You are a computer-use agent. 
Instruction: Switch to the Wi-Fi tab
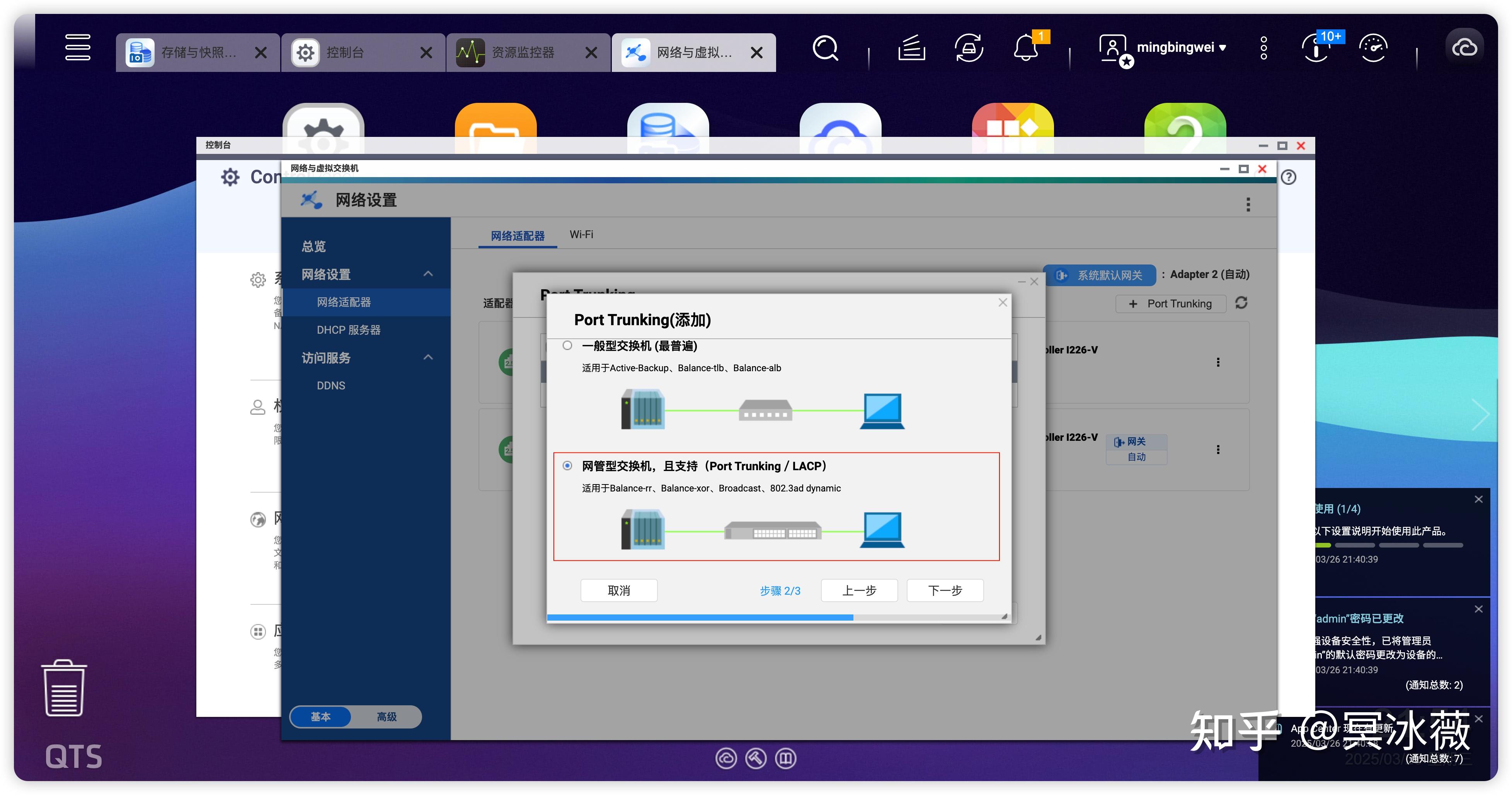581,235
